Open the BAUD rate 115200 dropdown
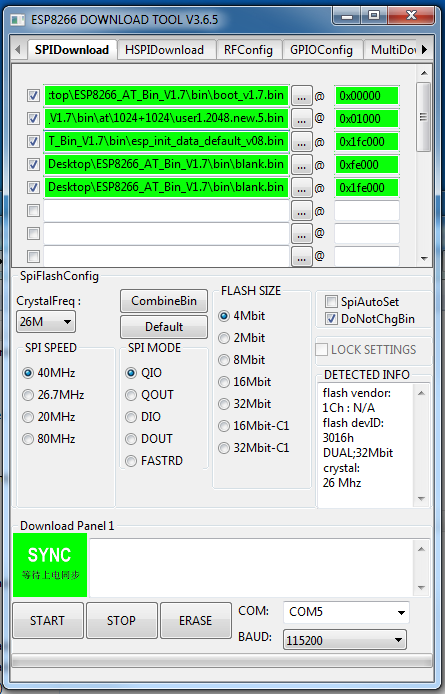The height and width of the screenshot is (694, 445). click(344, 640)
